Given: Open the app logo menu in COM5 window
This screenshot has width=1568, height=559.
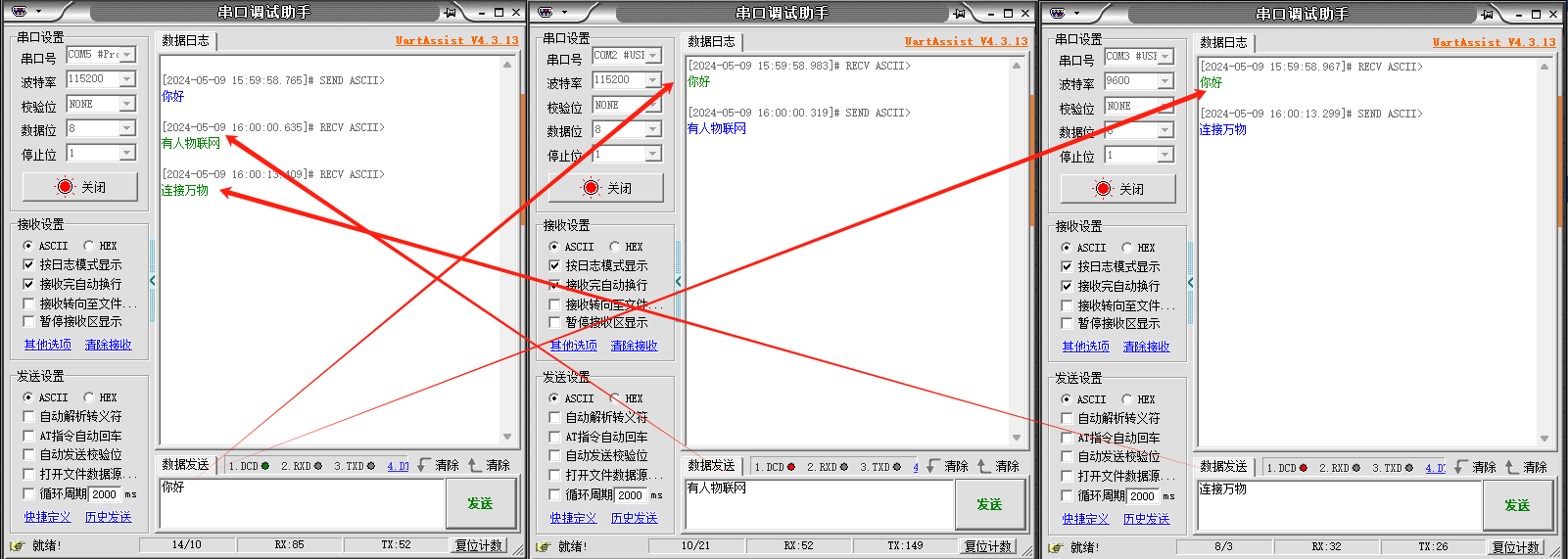Looking at the screenshot, I should (x=19, y=12).
